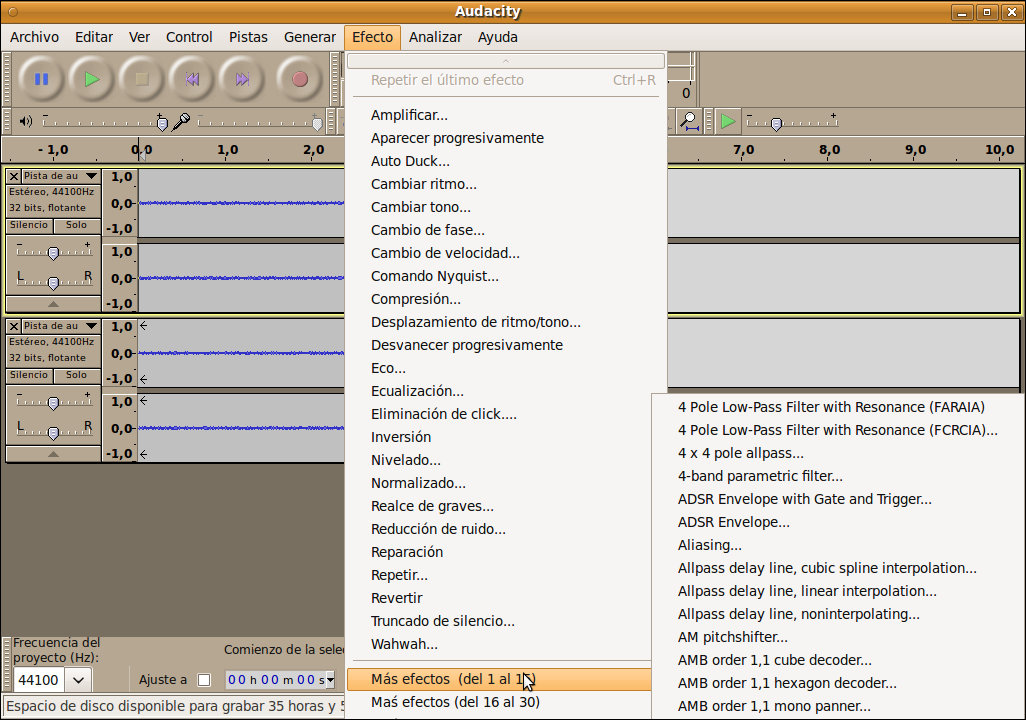The width and height of the screenshot is (1026, 720).
Task: Click the selection start time field
Action: point(275,680)
